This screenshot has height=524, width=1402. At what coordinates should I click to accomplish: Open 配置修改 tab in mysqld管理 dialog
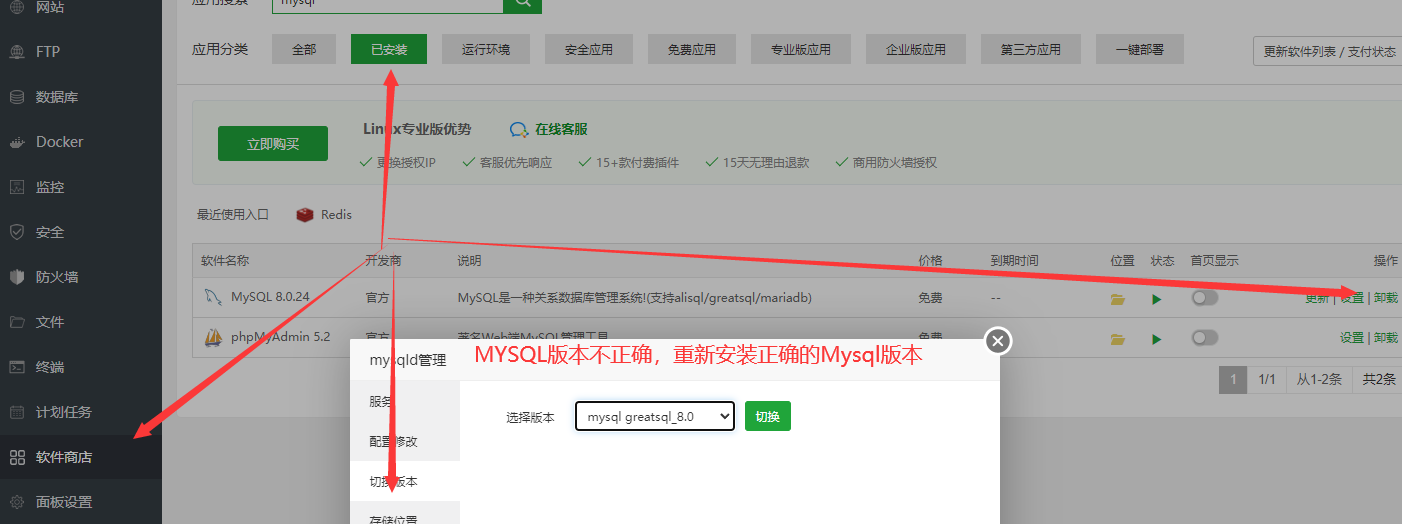(x=405, y=441)
